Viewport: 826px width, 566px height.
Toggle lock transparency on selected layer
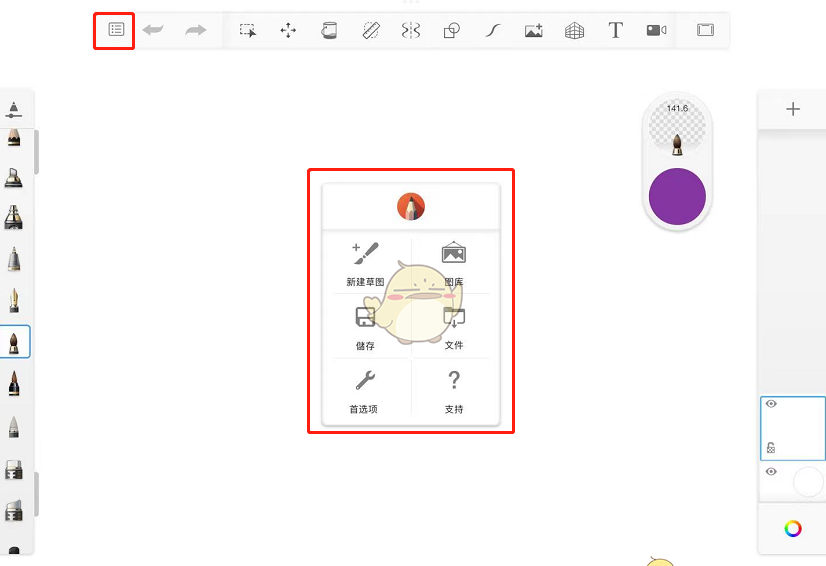[771, 447]
